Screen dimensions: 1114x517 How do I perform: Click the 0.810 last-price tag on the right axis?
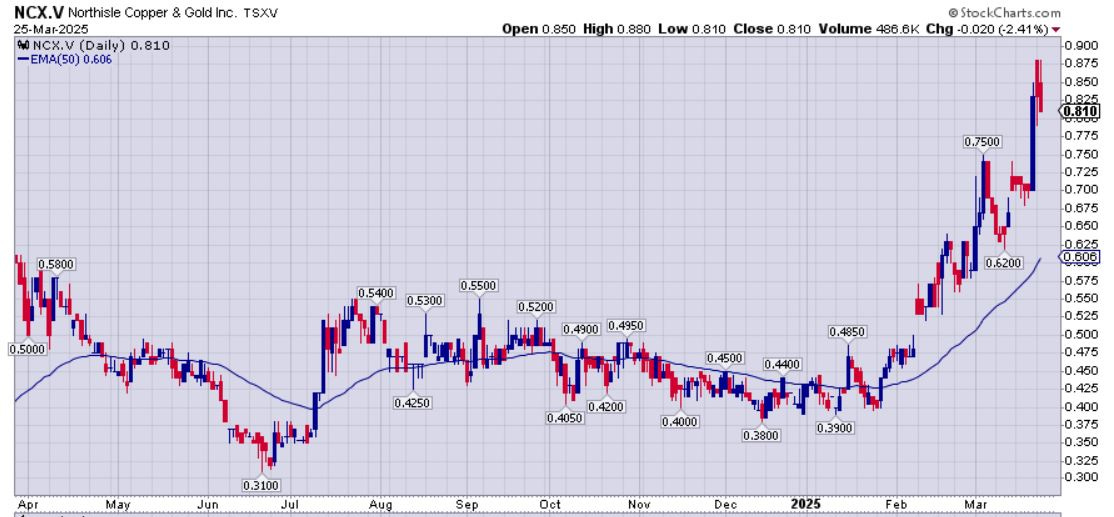(1081, 111)
